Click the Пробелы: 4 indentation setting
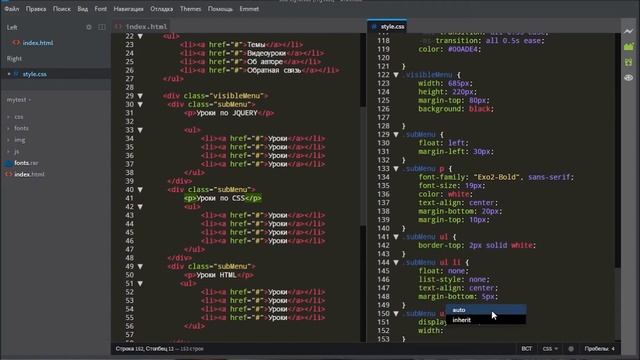The width and height of the screenshot is (640, 360). [599, 349]
